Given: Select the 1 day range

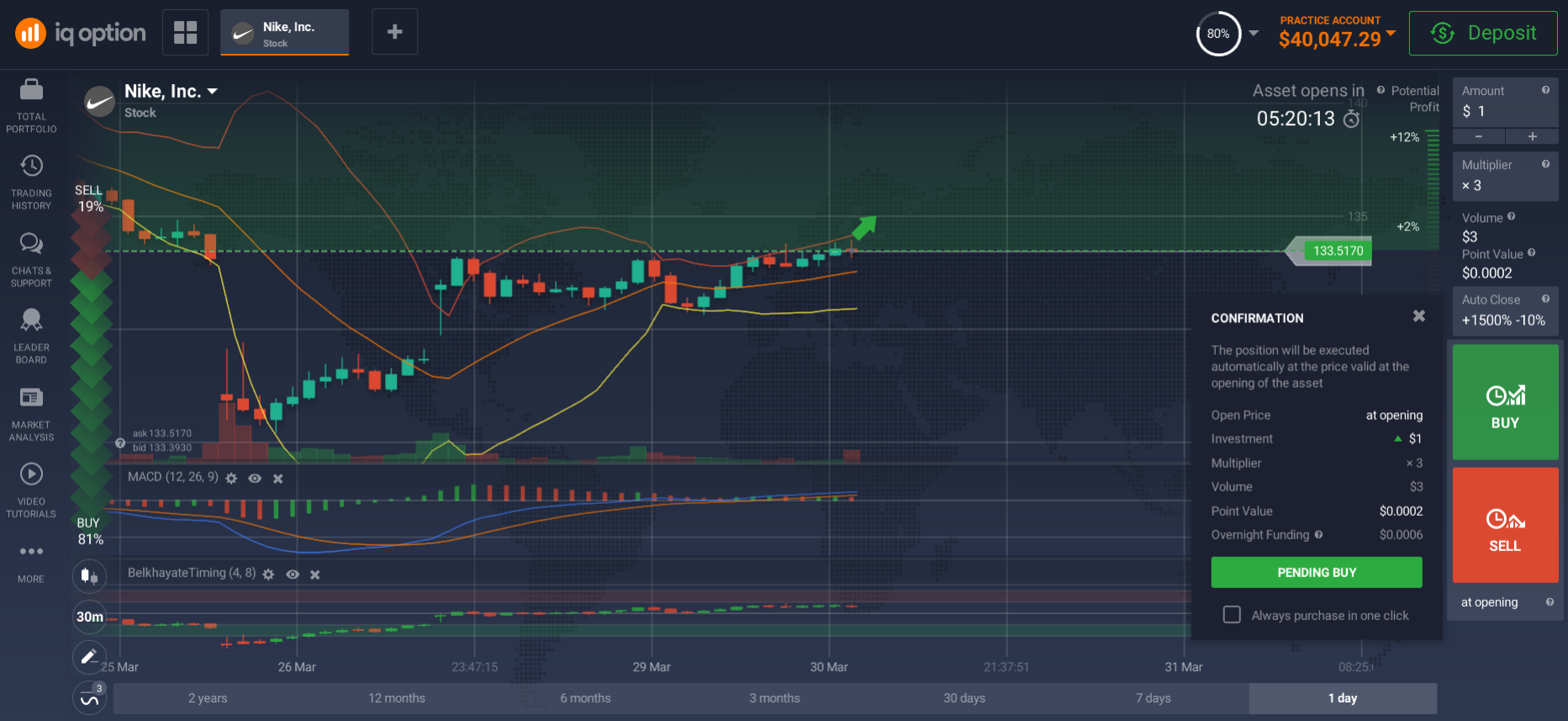Looking at the screenshot, I should coord(1343,698).
